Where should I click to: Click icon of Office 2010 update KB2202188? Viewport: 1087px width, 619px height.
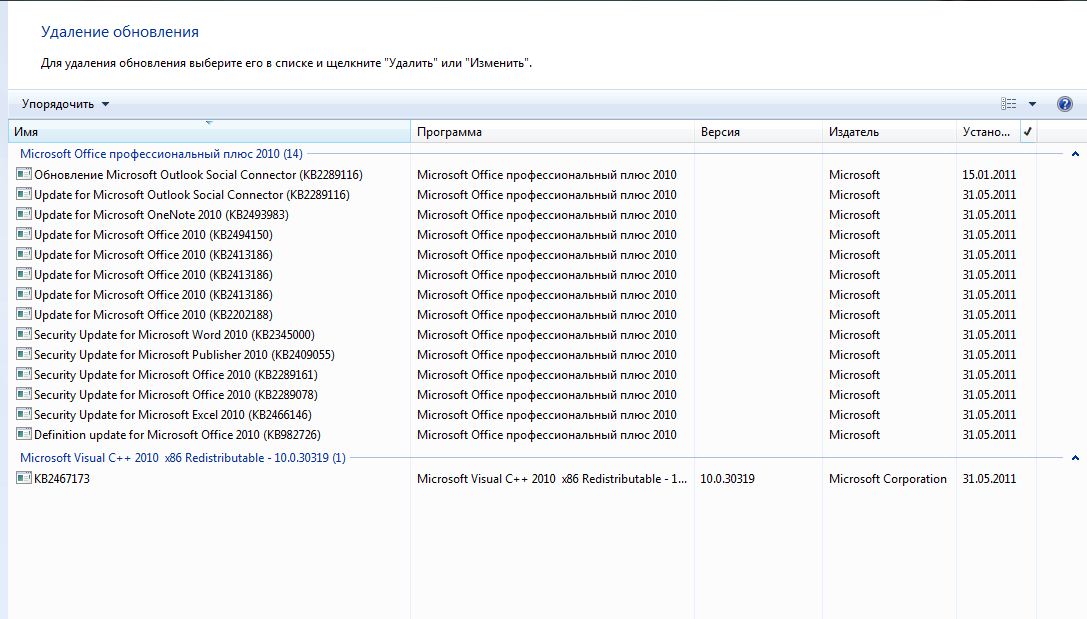[24, 315]
